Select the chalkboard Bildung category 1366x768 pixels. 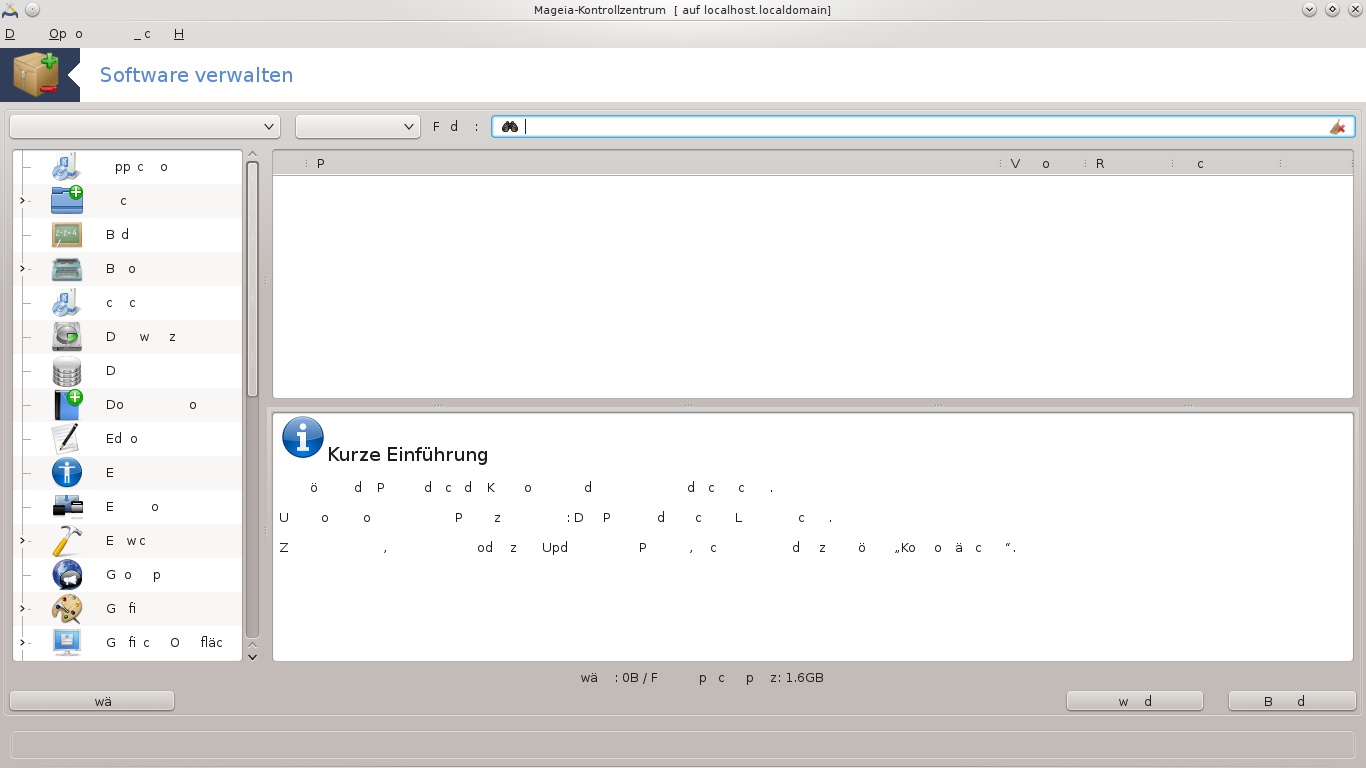pos(67,235)
